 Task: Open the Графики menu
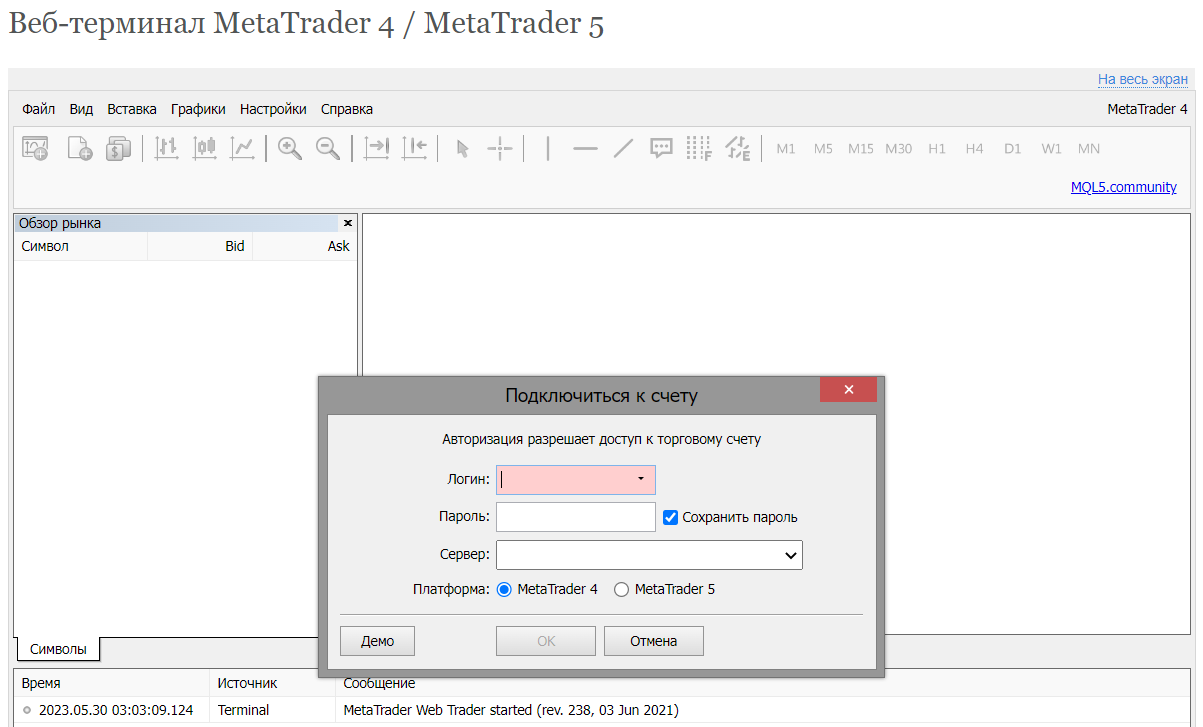point(198,109)
